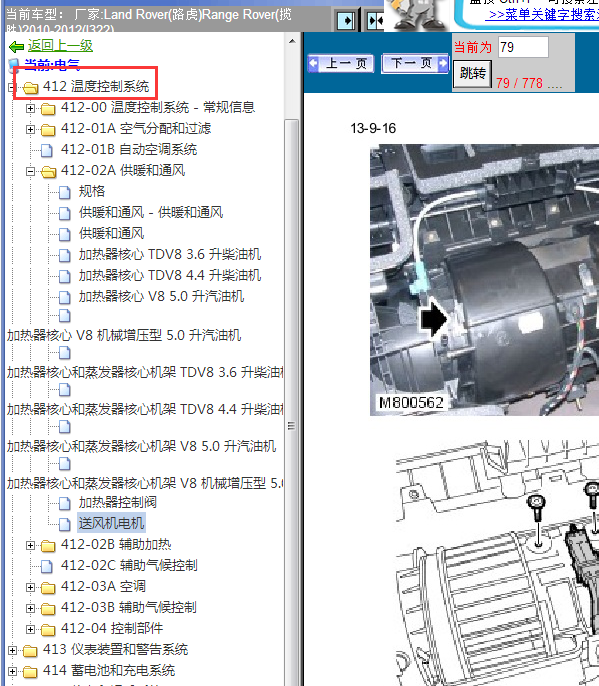Screen dimensions: 599x686
Task: Expand the 412-02B 辅助加热 node
Action: point(30,545)
